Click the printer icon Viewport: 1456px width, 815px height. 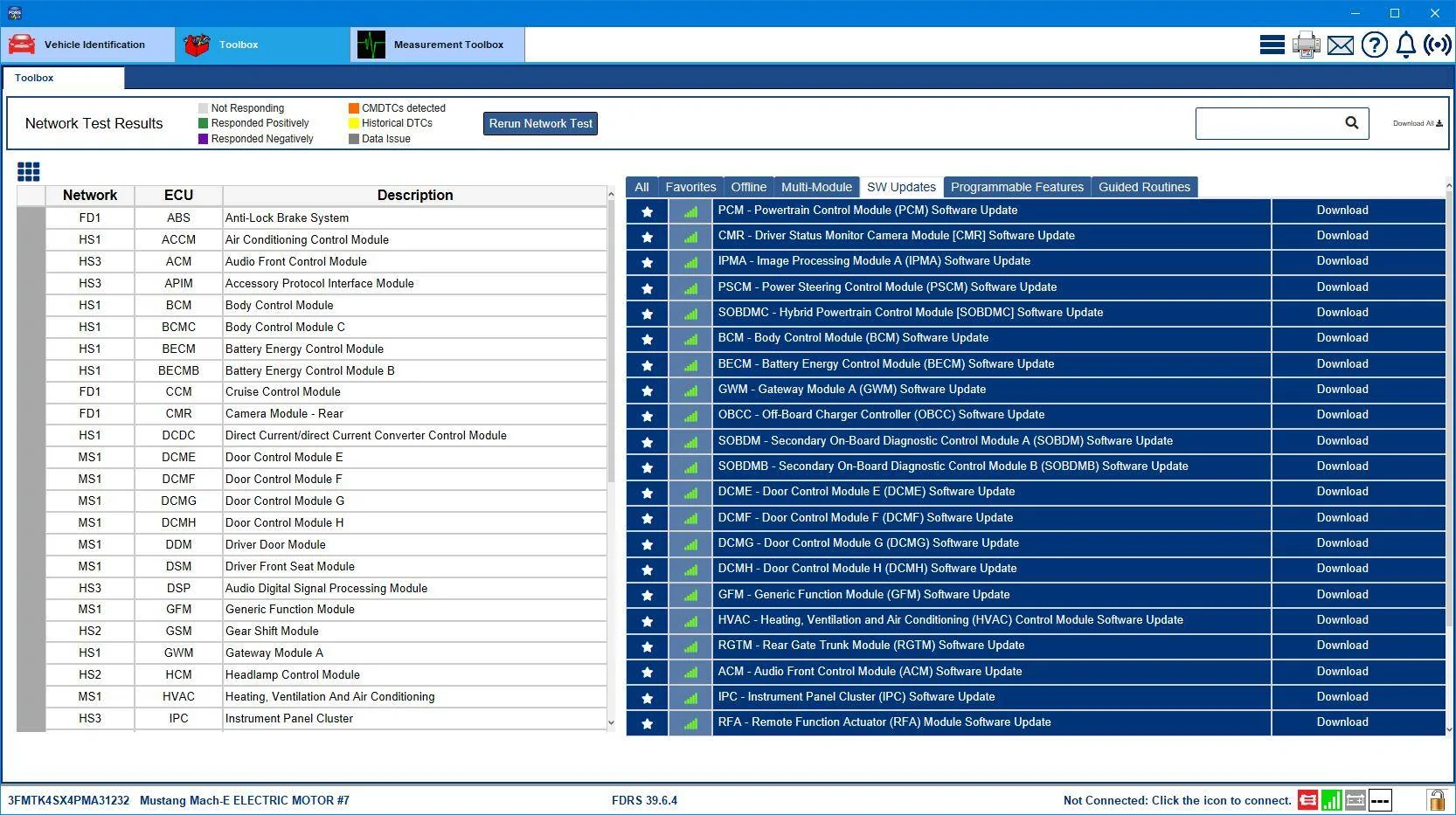point(1306,45)
